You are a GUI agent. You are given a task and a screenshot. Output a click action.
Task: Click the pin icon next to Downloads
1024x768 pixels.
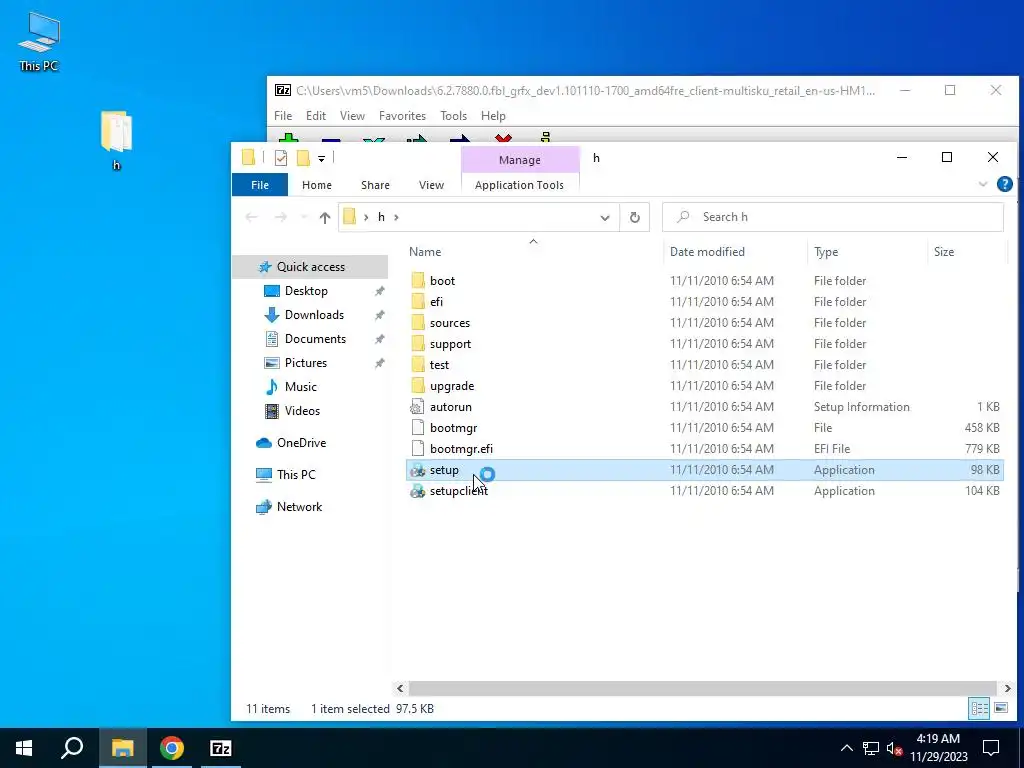click(379, 315)
